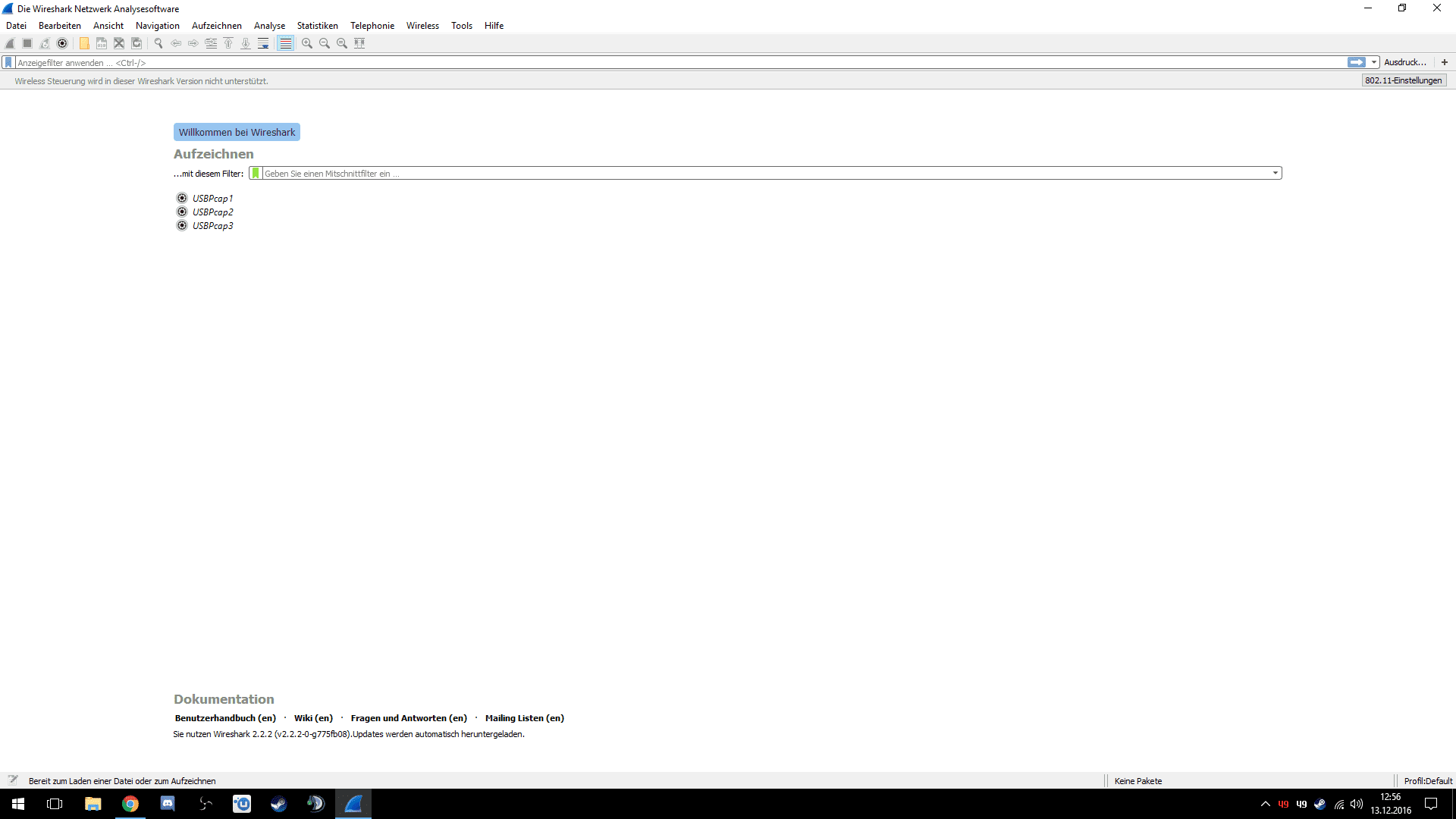Select the USBPcap1 interface
Viewport: 1456px width, 819px height.
tap(212, 199)
